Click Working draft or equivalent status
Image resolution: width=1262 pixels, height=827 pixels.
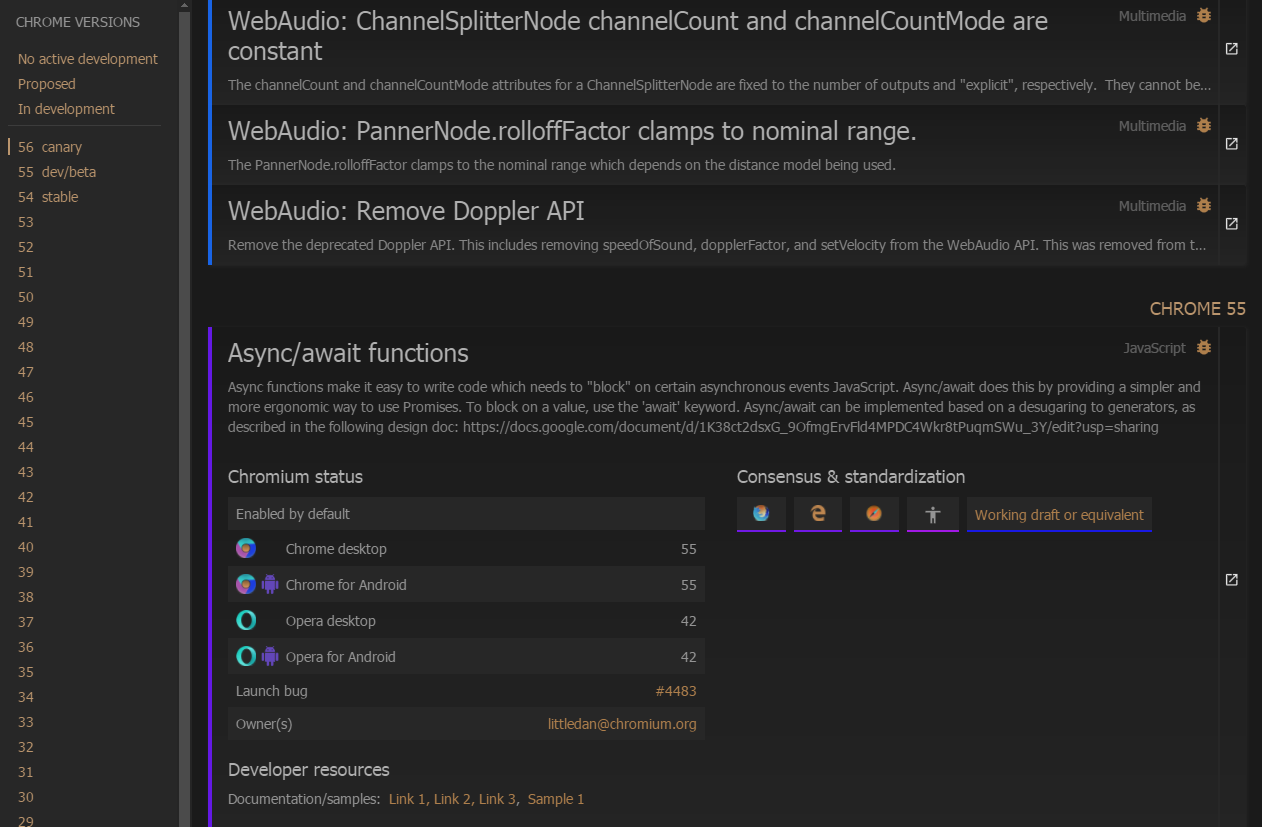tap(1059, 514)
